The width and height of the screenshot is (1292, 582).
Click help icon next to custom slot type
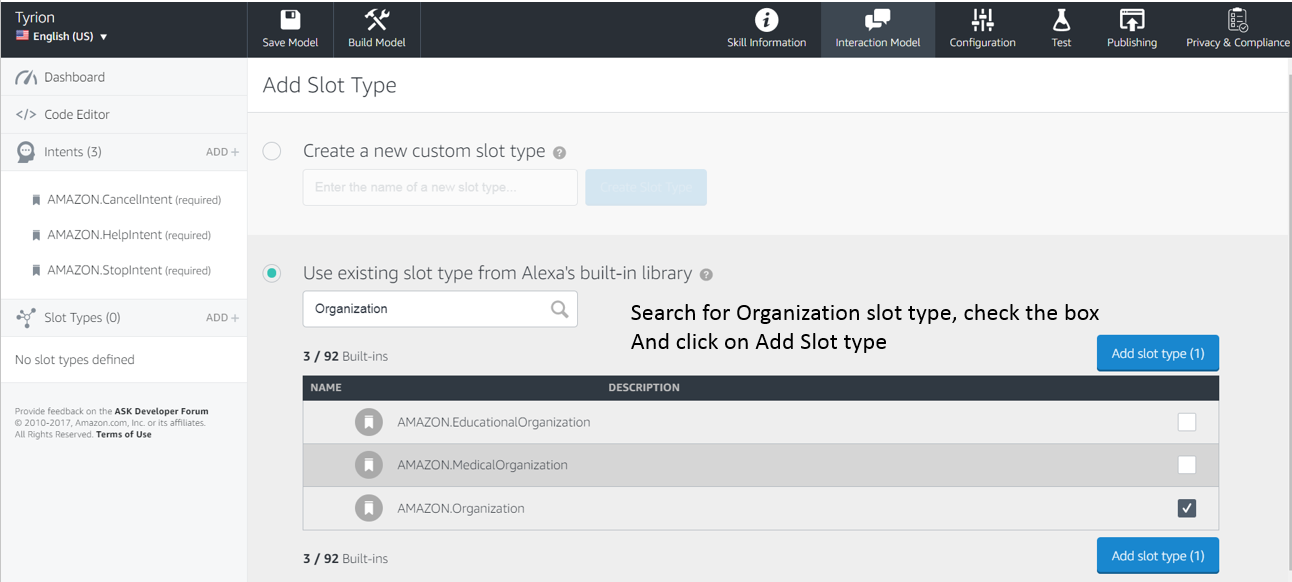point(559,153)
